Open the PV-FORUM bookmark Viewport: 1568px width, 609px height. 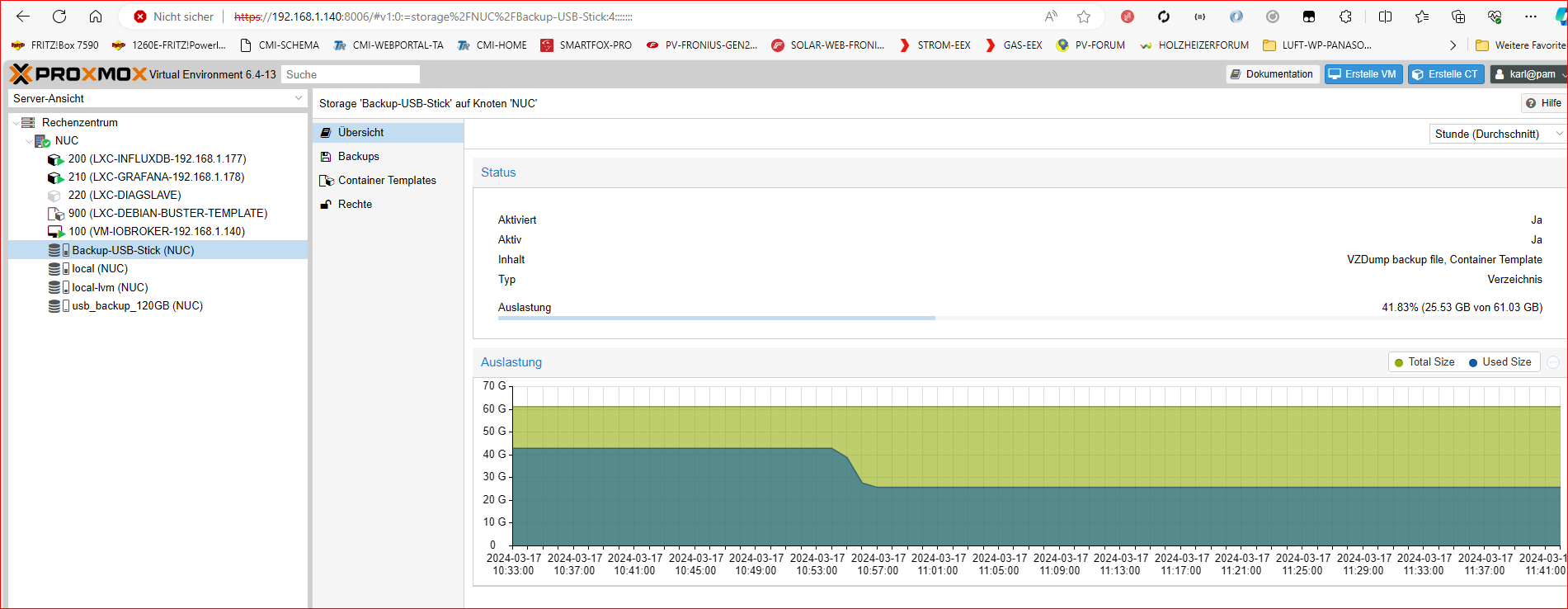coord(1090,45)
